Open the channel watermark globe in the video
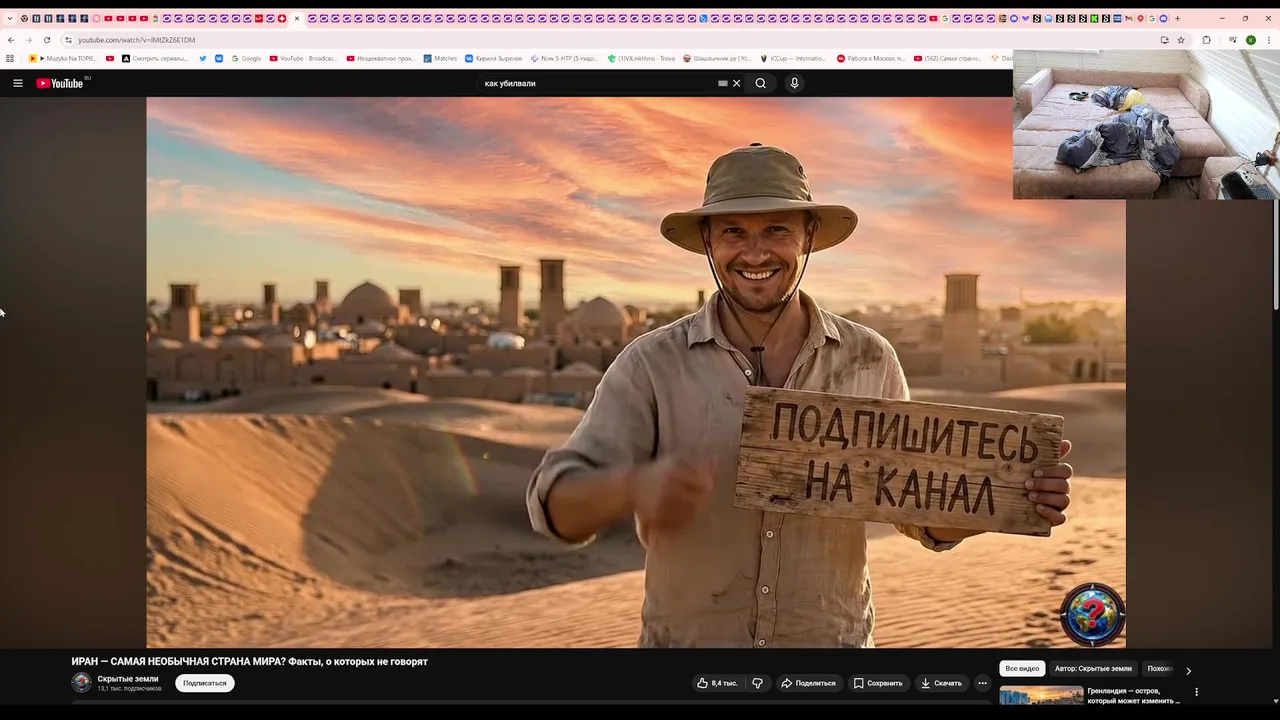The image size is (1280, 720). click(x=1092, y=614)
